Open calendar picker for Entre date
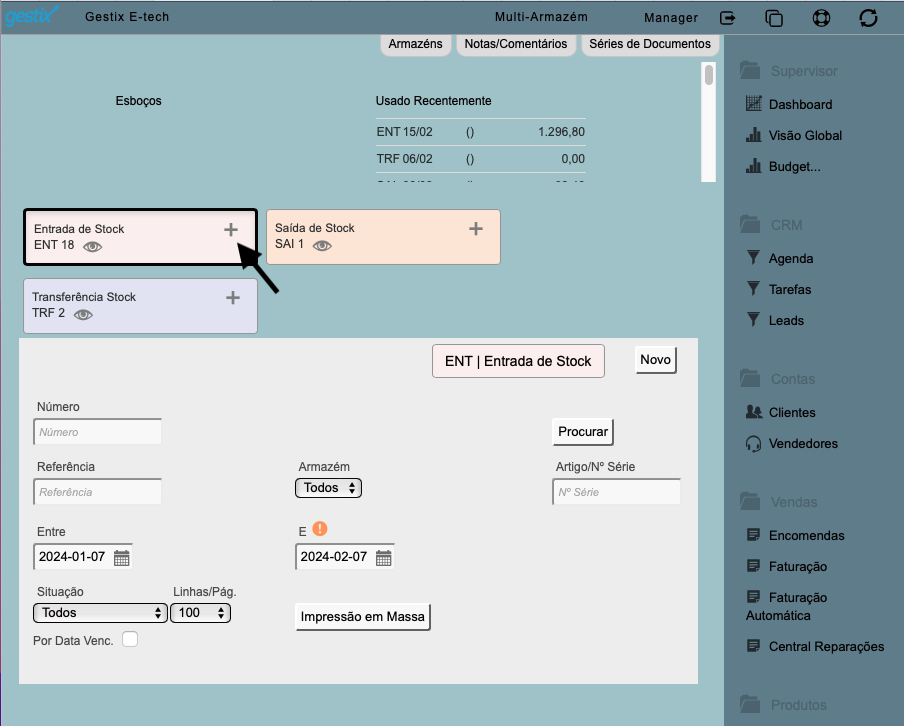904x726 pixels. 122,558
